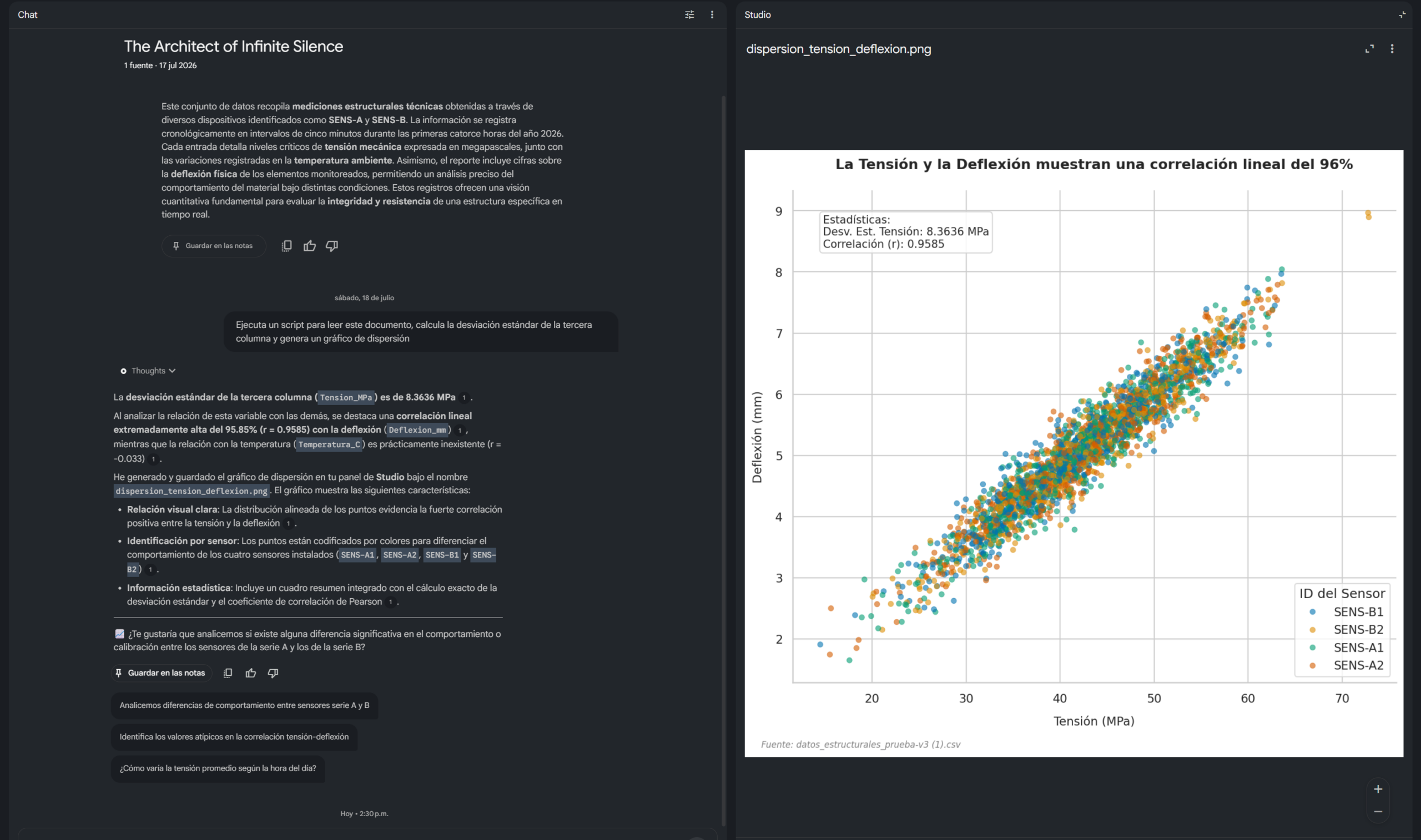The image size is (1421, 840).
Task: Open chat configuration sliders icon
Action: [x=689, y=15]
